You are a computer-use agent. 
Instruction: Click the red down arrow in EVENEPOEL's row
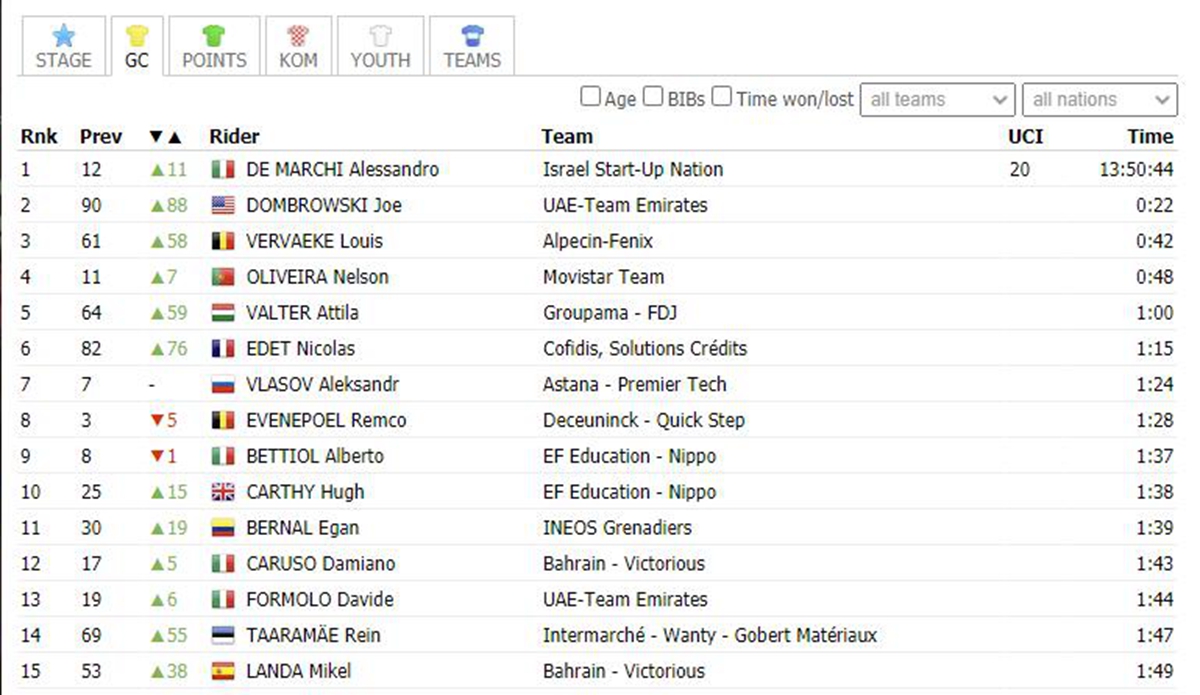pyautogui.click(x=156, y=421)
